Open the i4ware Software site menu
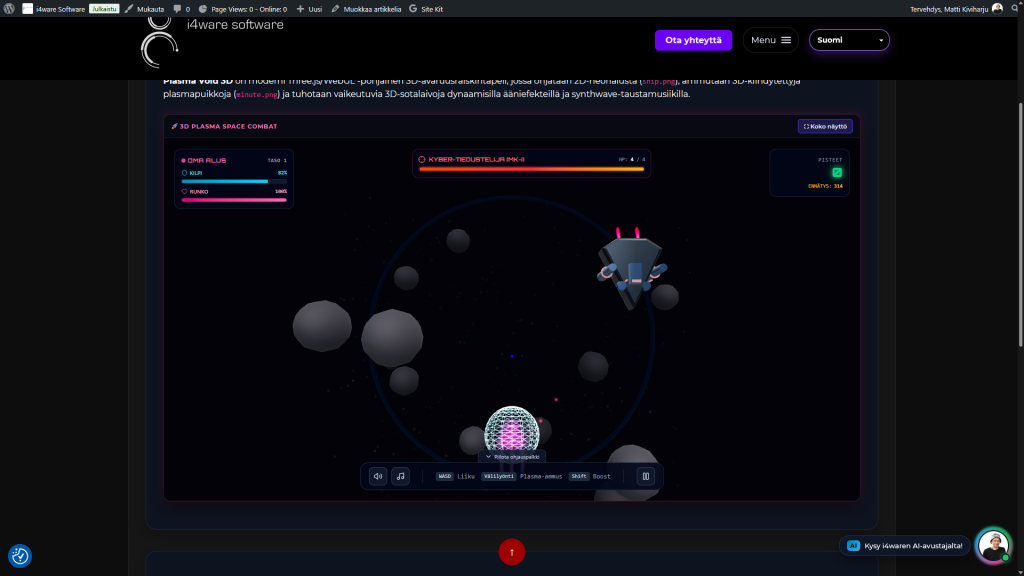 [x=54, y=9]
